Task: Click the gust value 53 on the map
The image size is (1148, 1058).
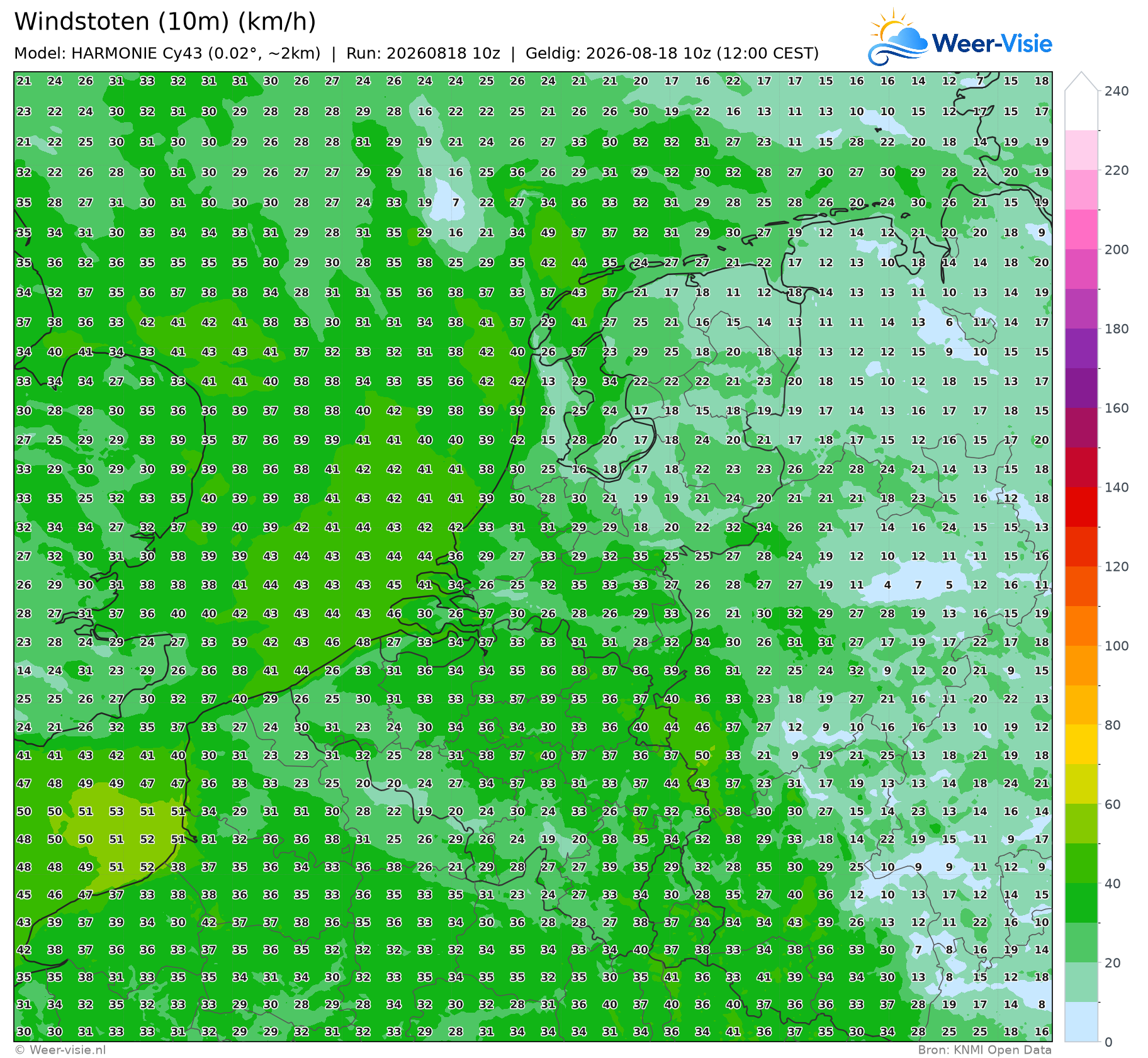Action: (116, 812)
